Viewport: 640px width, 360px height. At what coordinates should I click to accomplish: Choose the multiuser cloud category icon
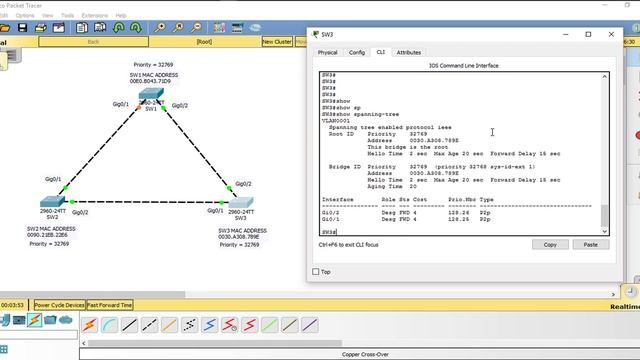[66, 320]
